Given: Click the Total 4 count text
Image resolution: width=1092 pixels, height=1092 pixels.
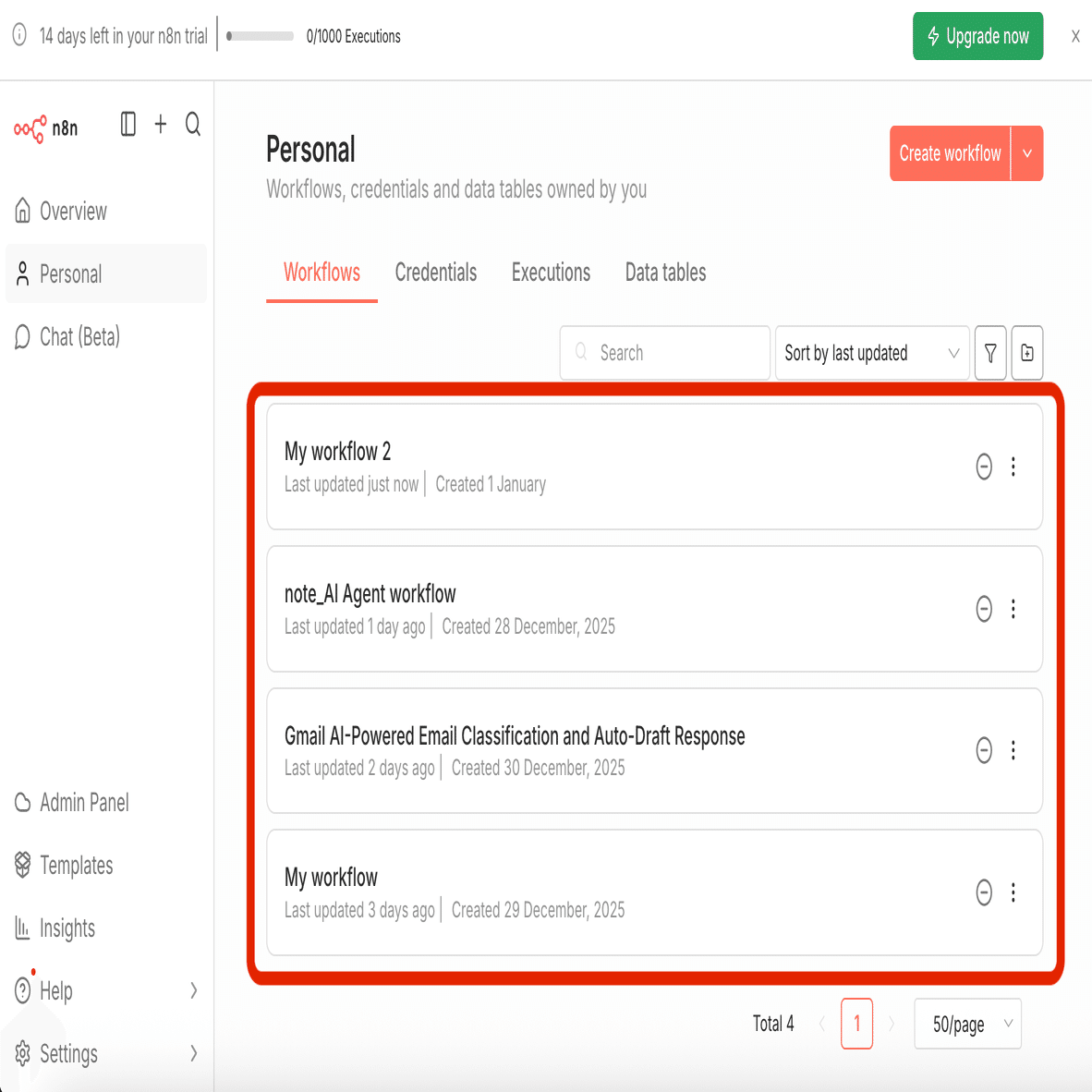Looking at the screenshot, I should pos(773,1024).
